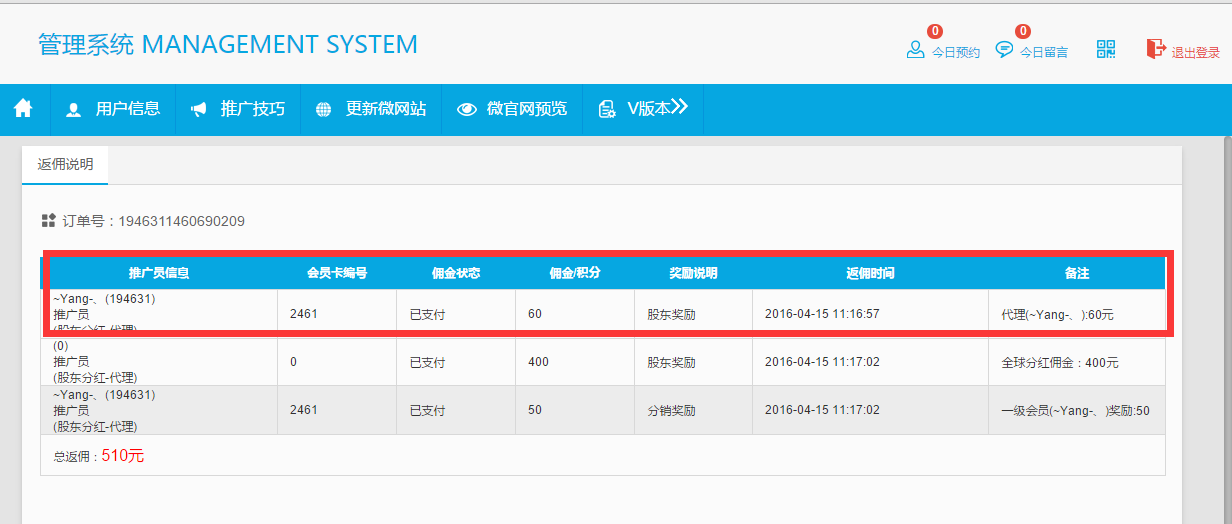This screenshot has width=1232, height=524.
Task: Click the 推广员信息 column header
Action: pos(159,273)
